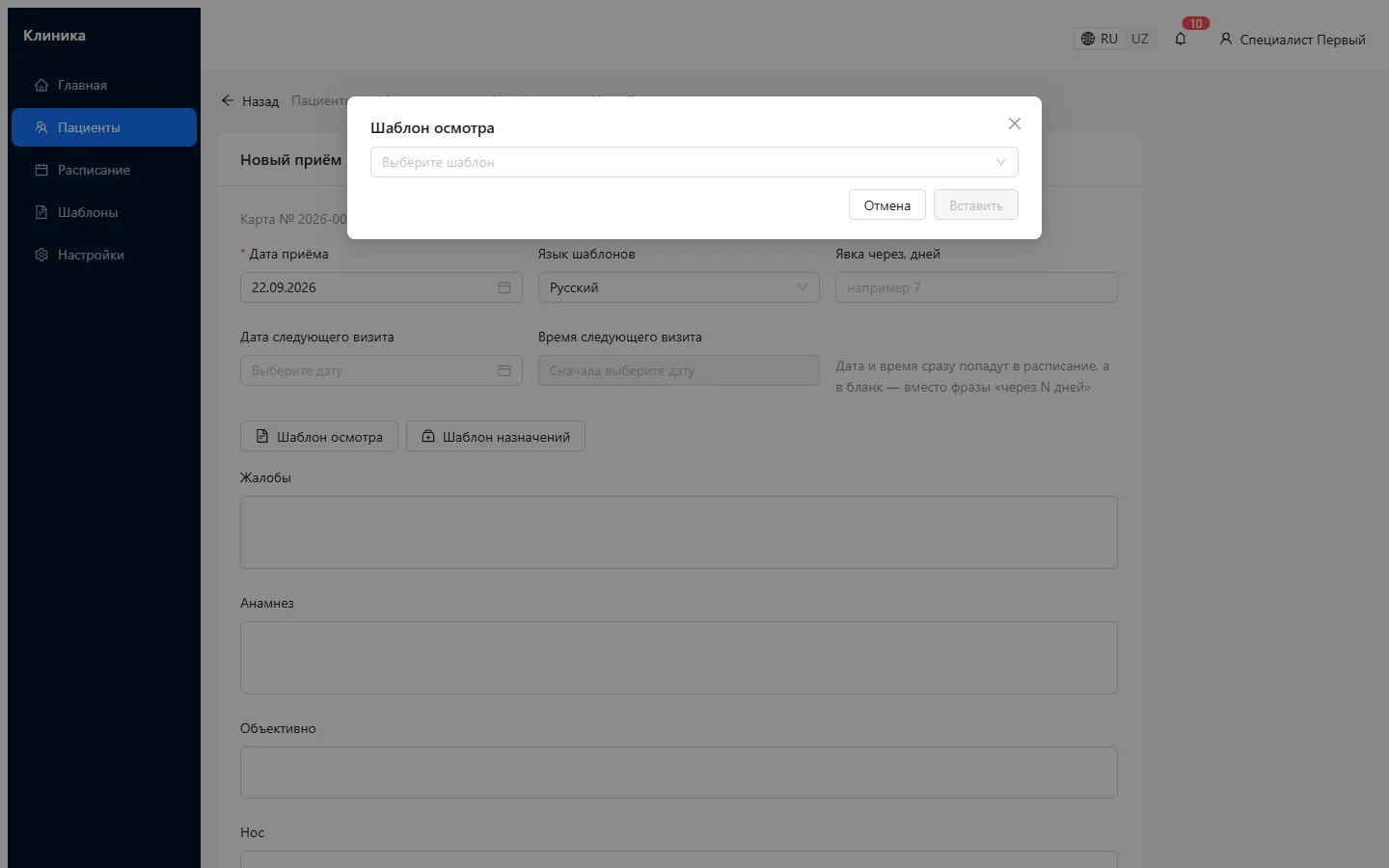Switch language to UZ
This screenshot has width=1389, height=868.
pyautogui.click(x=1140, y=39)
